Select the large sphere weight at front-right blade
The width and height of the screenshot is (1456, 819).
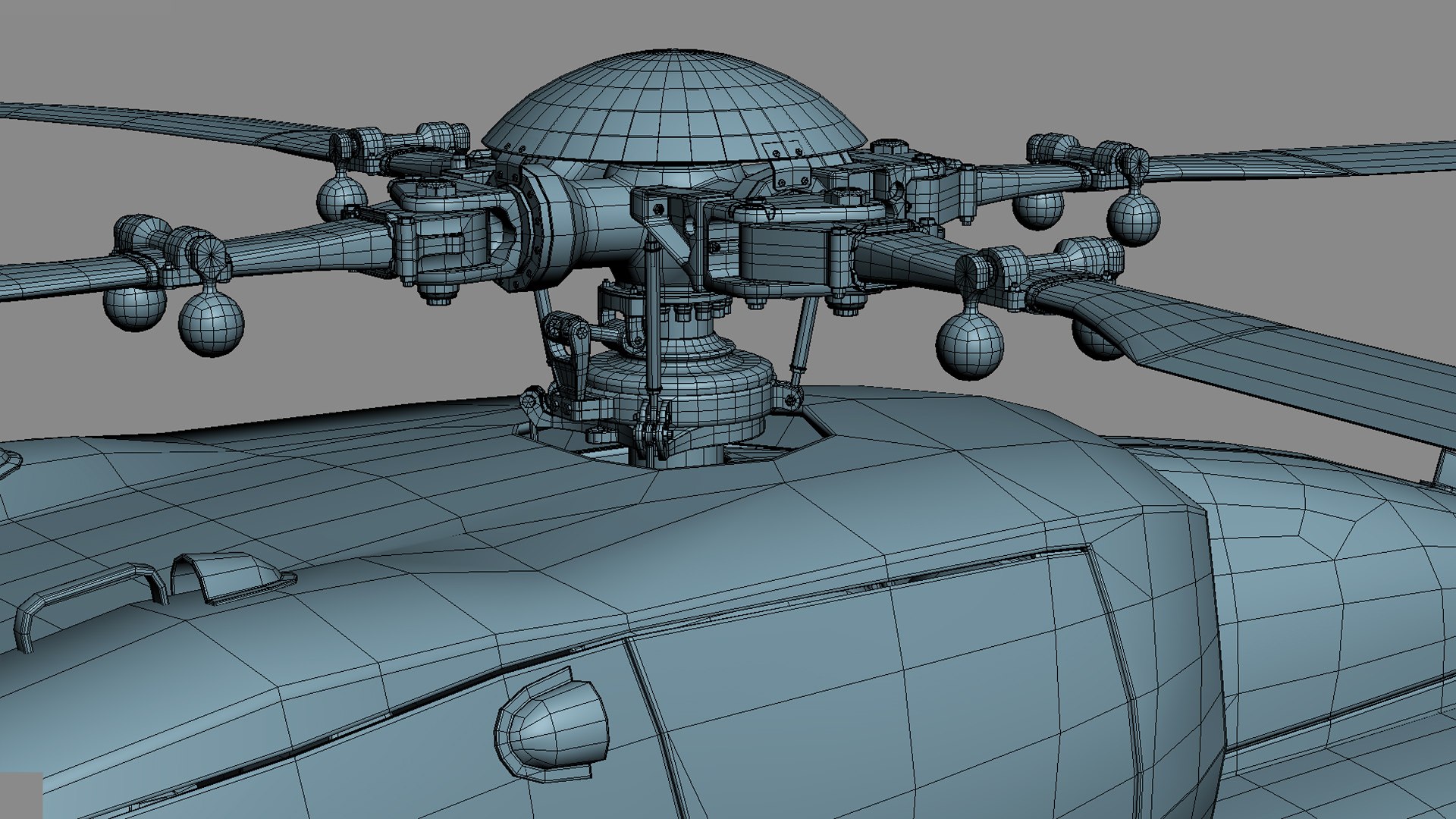pos(969,345)
